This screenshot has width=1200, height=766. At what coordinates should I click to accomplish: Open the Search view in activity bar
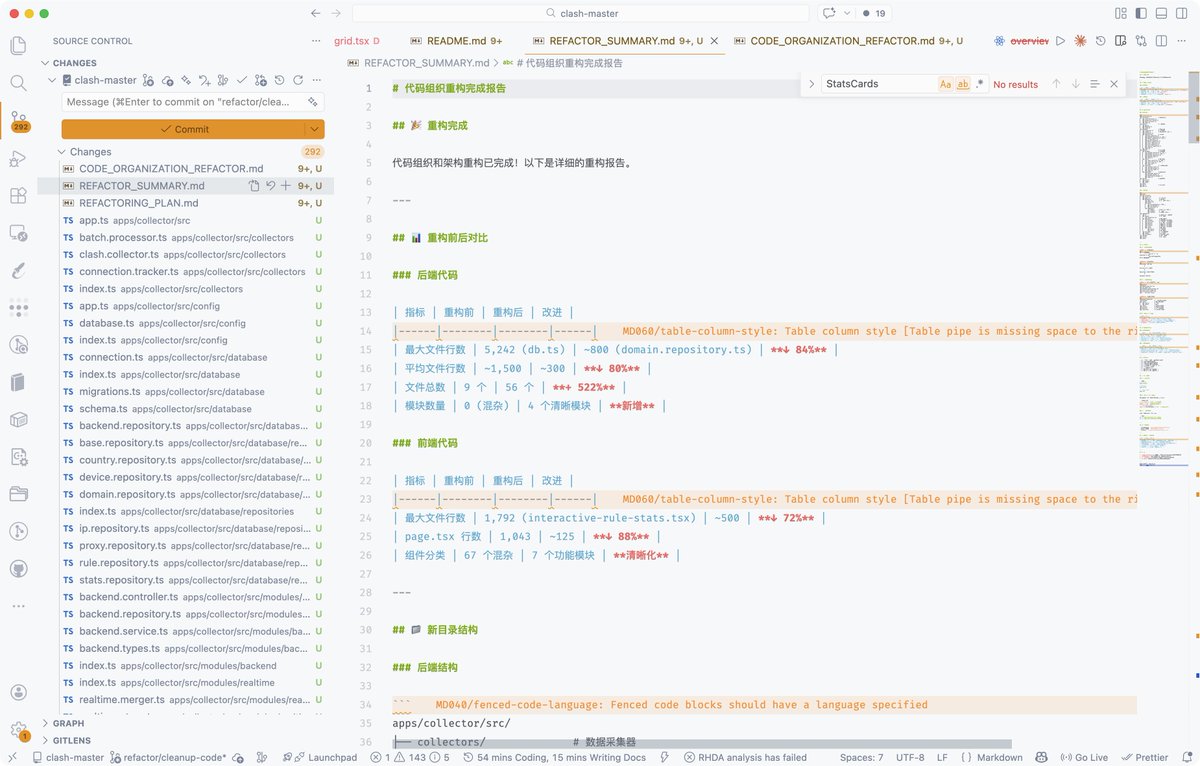tap(18, 83)
